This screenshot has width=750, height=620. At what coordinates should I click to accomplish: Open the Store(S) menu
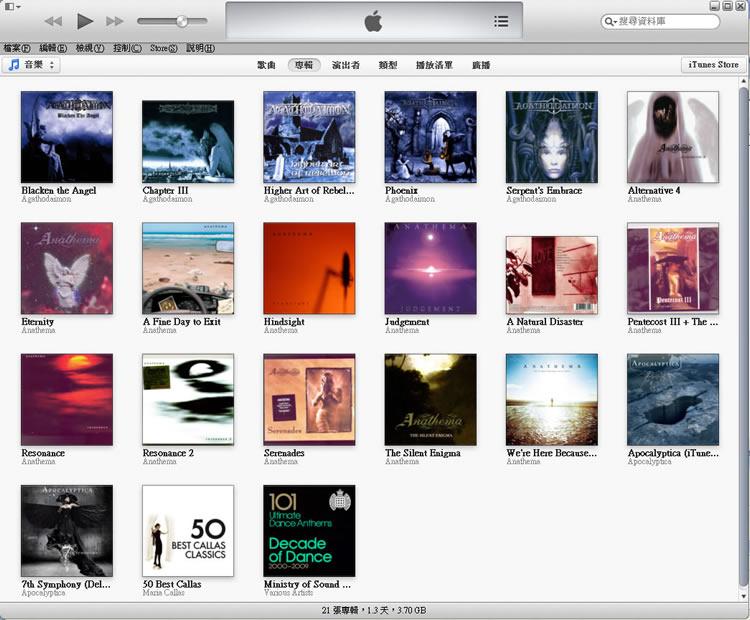(x=163, y=48)
